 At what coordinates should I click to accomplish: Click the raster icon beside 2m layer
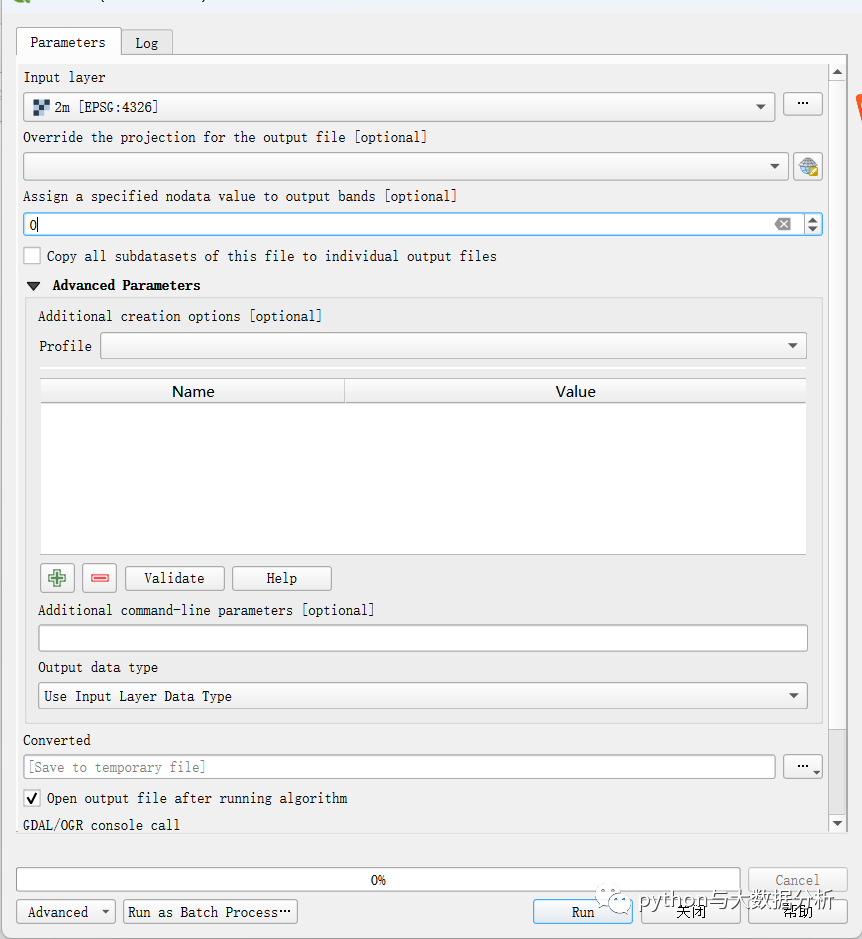[x=41, y=107]
